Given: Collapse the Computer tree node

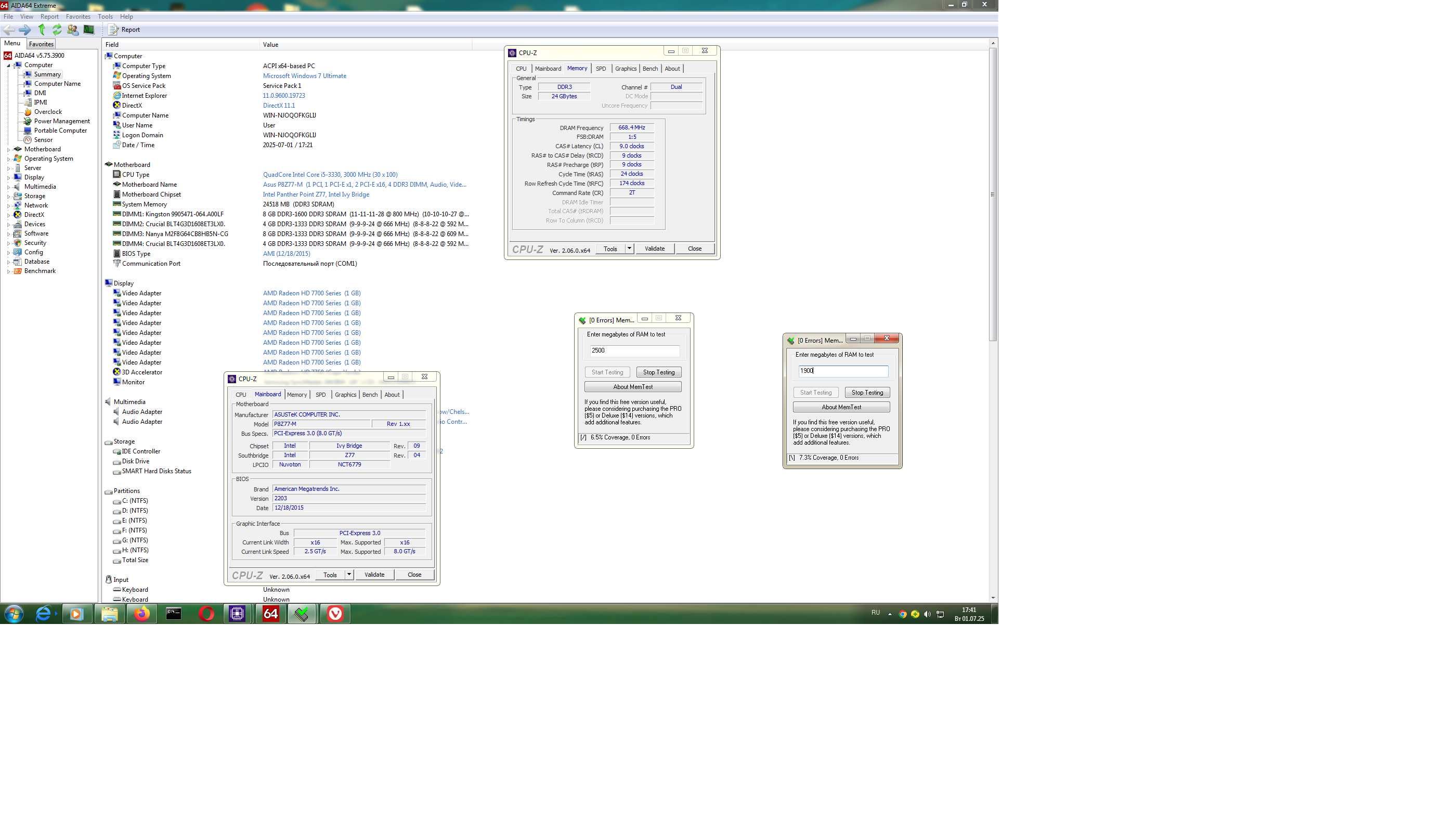Looking at the screenshot, I should click(8, 66).
